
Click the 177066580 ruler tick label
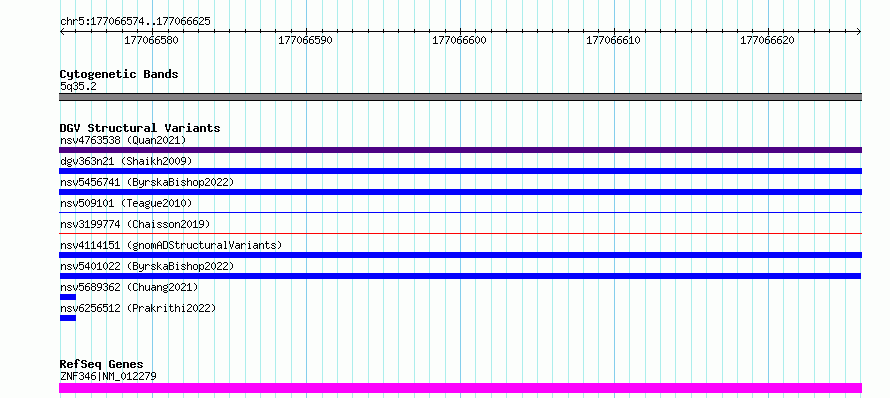[151, 41]
